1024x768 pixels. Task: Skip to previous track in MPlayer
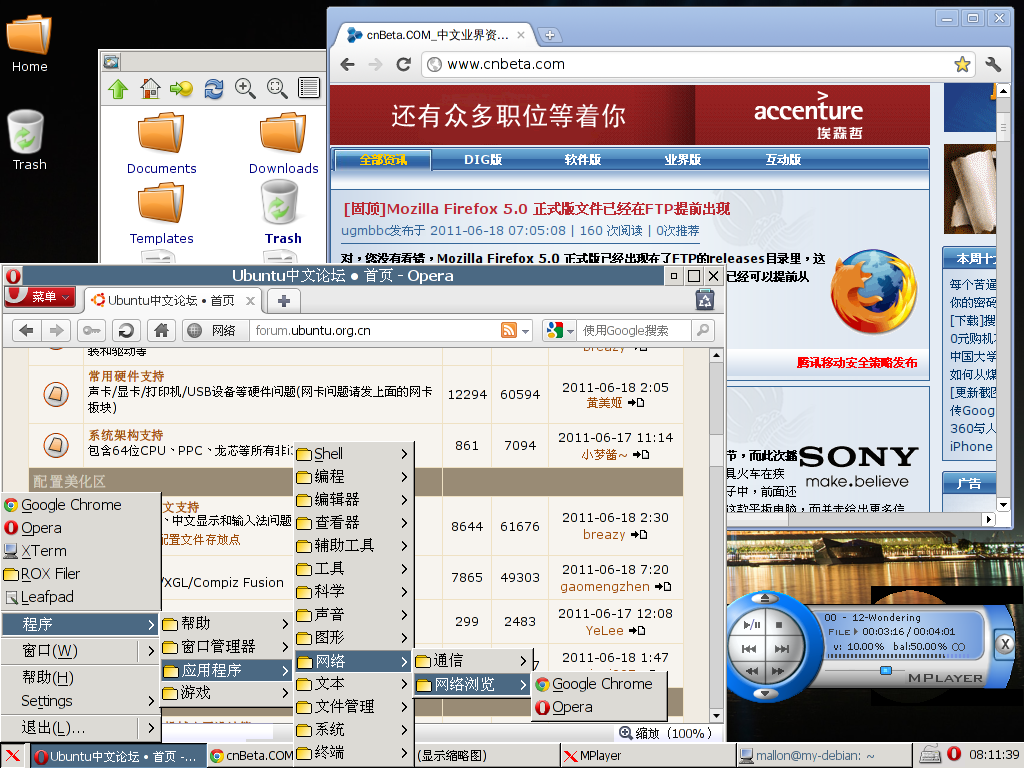point(749,648)
